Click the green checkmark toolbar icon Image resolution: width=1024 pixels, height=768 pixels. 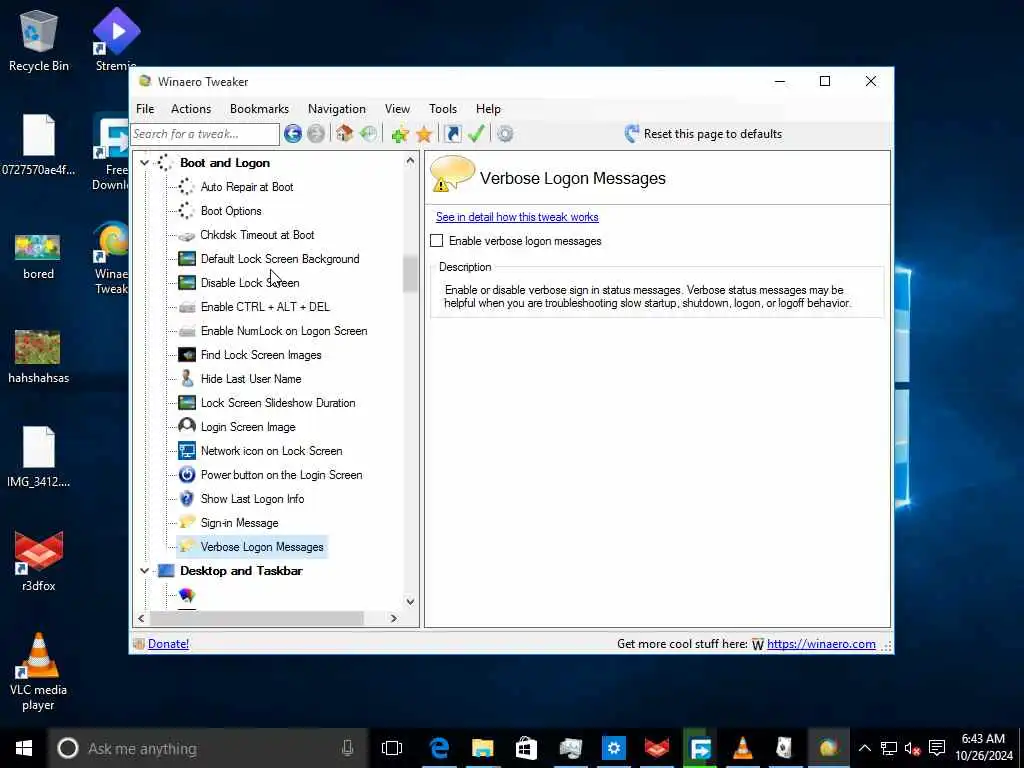(476, 134)
